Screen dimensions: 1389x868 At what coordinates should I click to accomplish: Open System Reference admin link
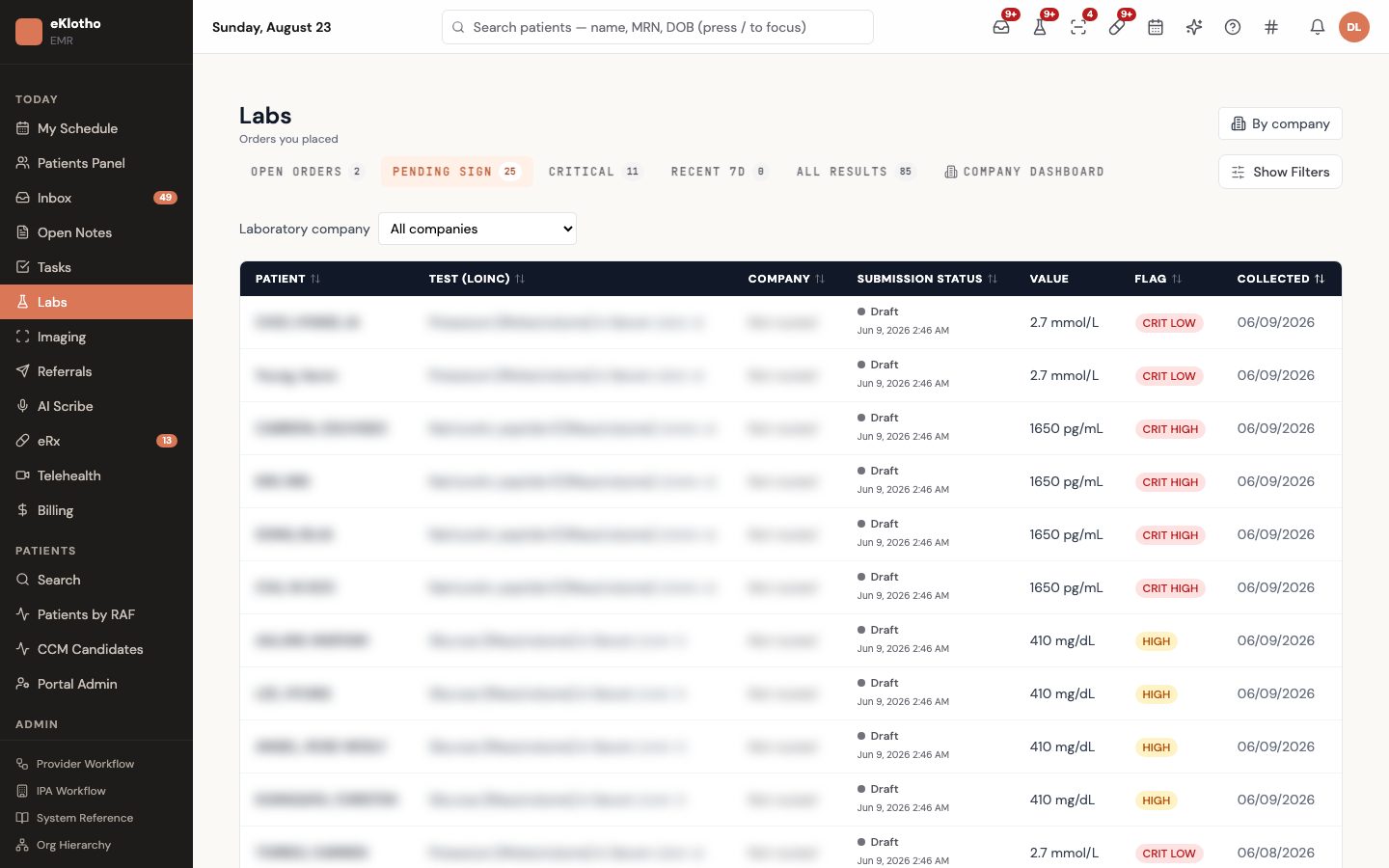coord(96,818)
